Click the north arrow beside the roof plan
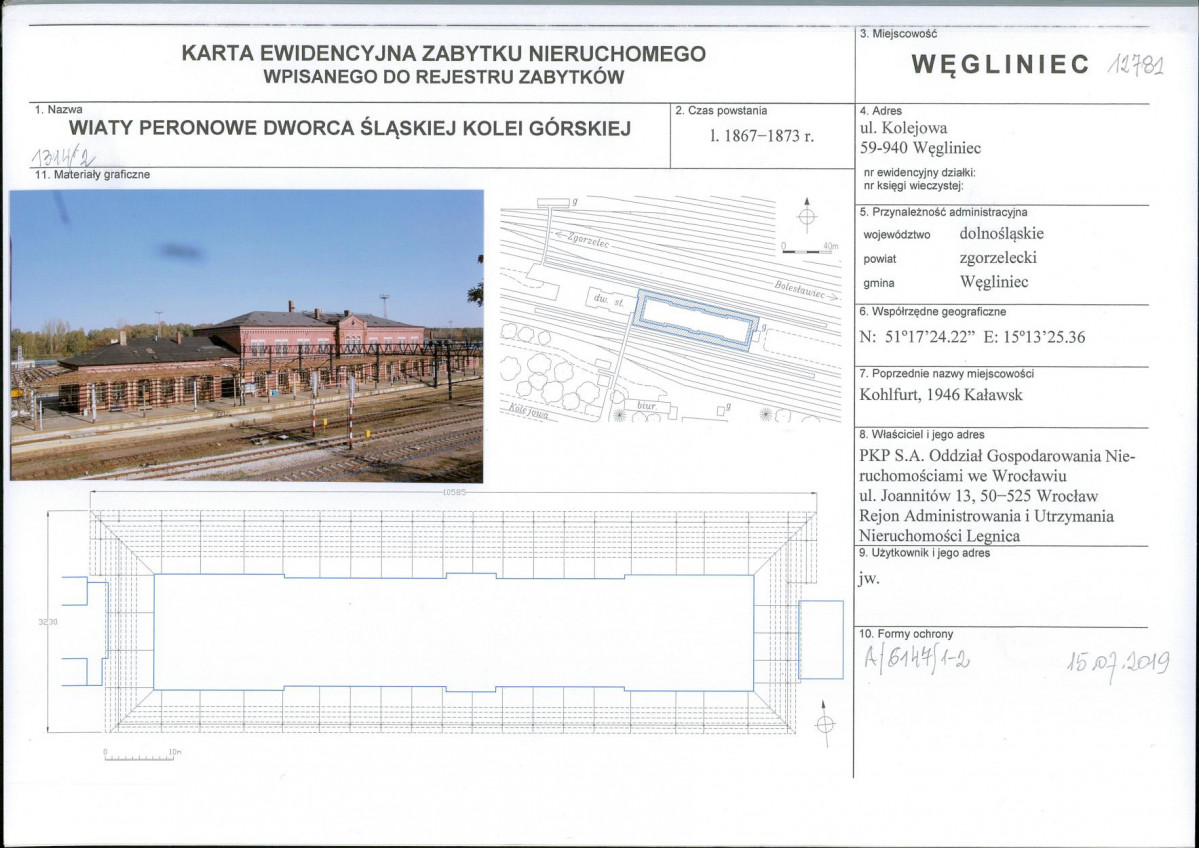Viewport: 1199px width, 848px height. [x=824, y=722]
